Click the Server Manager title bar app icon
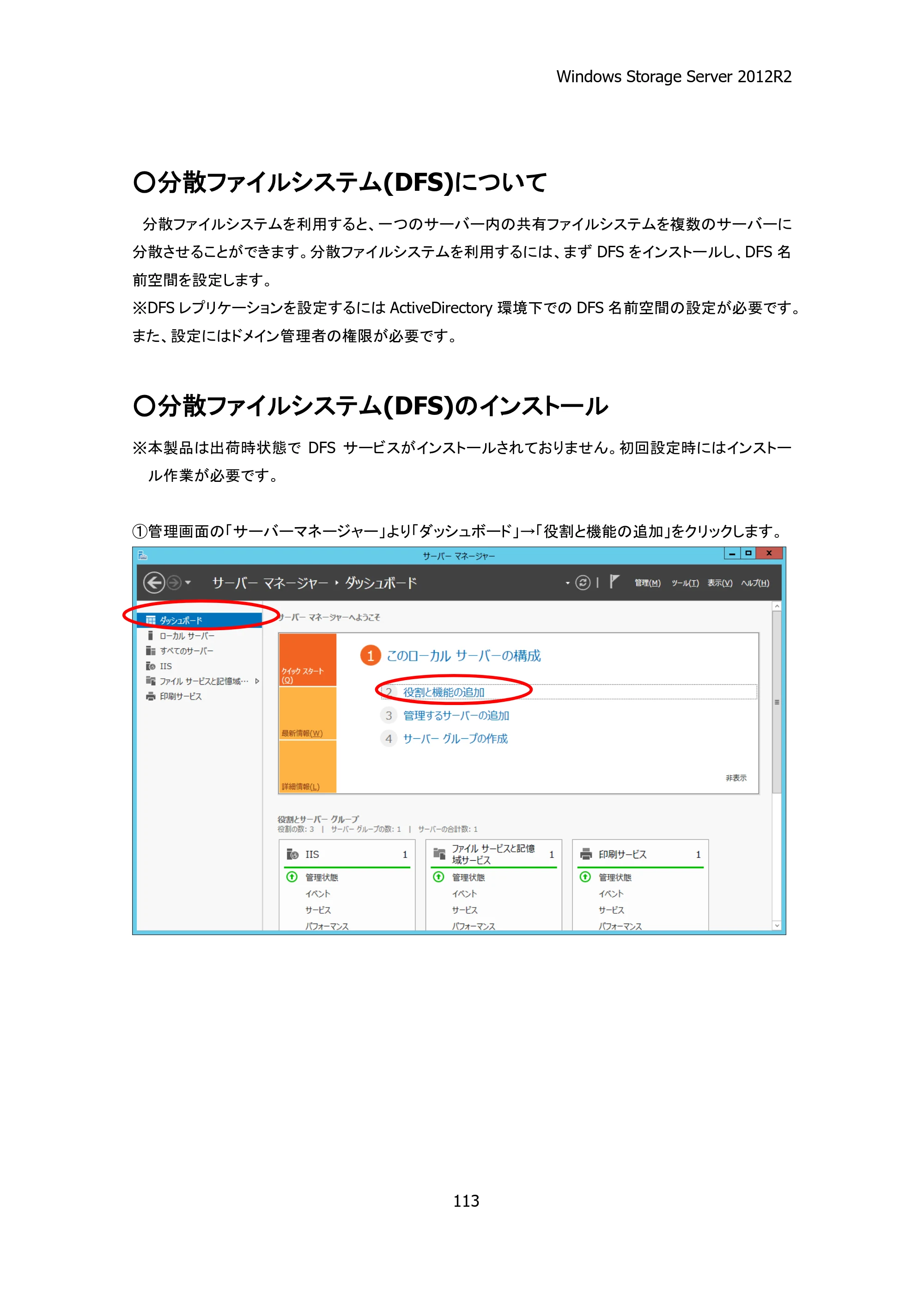 point(143,555)
